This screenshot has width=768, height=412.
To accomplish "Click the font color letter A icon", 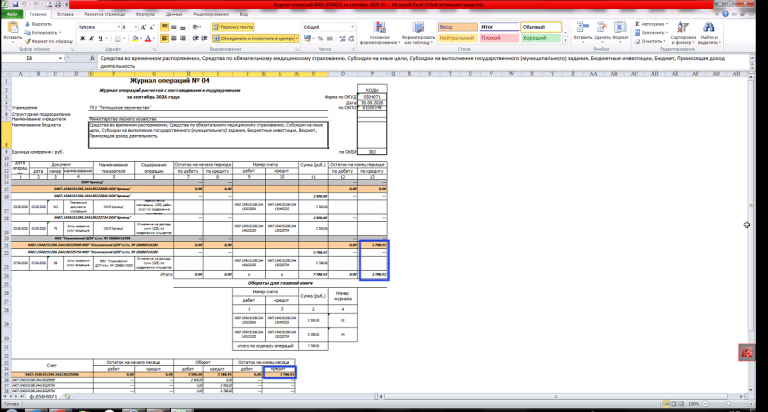I will [x=148, y=38].
